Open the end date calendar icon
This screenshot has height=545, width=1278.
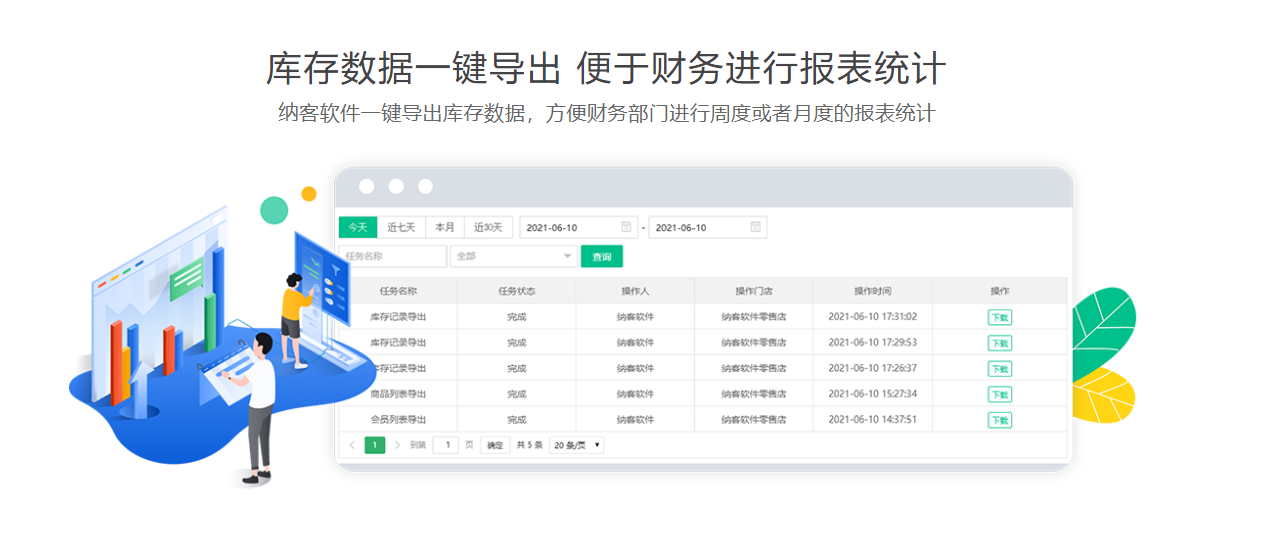click(756, 227)
